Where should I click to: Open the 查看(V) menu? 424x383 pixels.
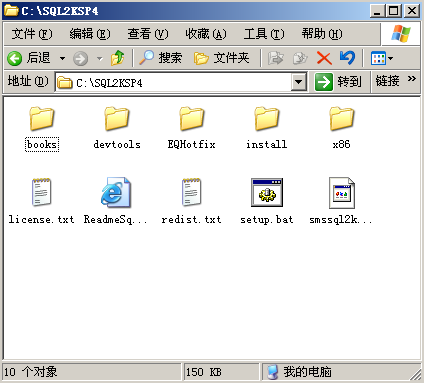tap(148, 34)
